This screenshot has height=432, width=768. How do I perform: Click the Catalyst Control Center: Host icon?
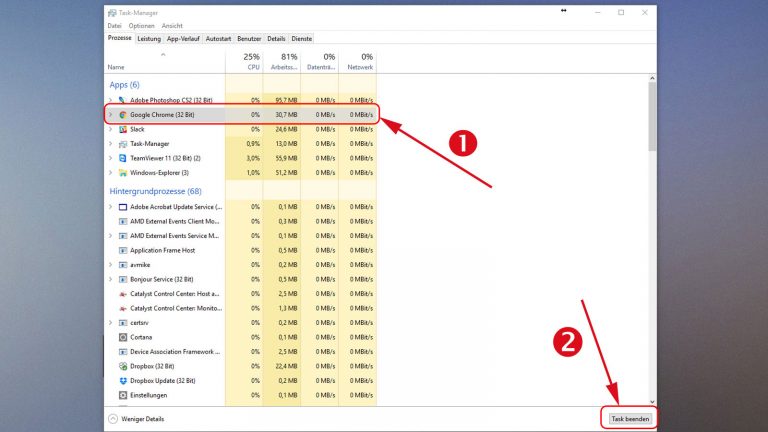[122, 294]
